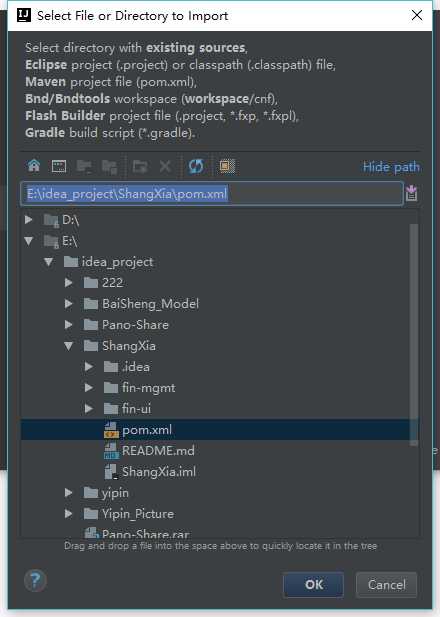Collapse the E:\ drive node
The height and width of the screenshot is (617, 440).
point(29,240)
